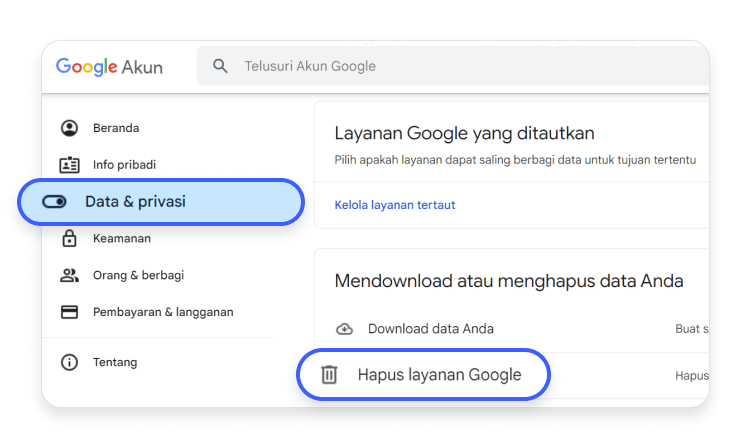
Task: Click Layanan Google yang ditautkan heading
Action: (464, 133)
